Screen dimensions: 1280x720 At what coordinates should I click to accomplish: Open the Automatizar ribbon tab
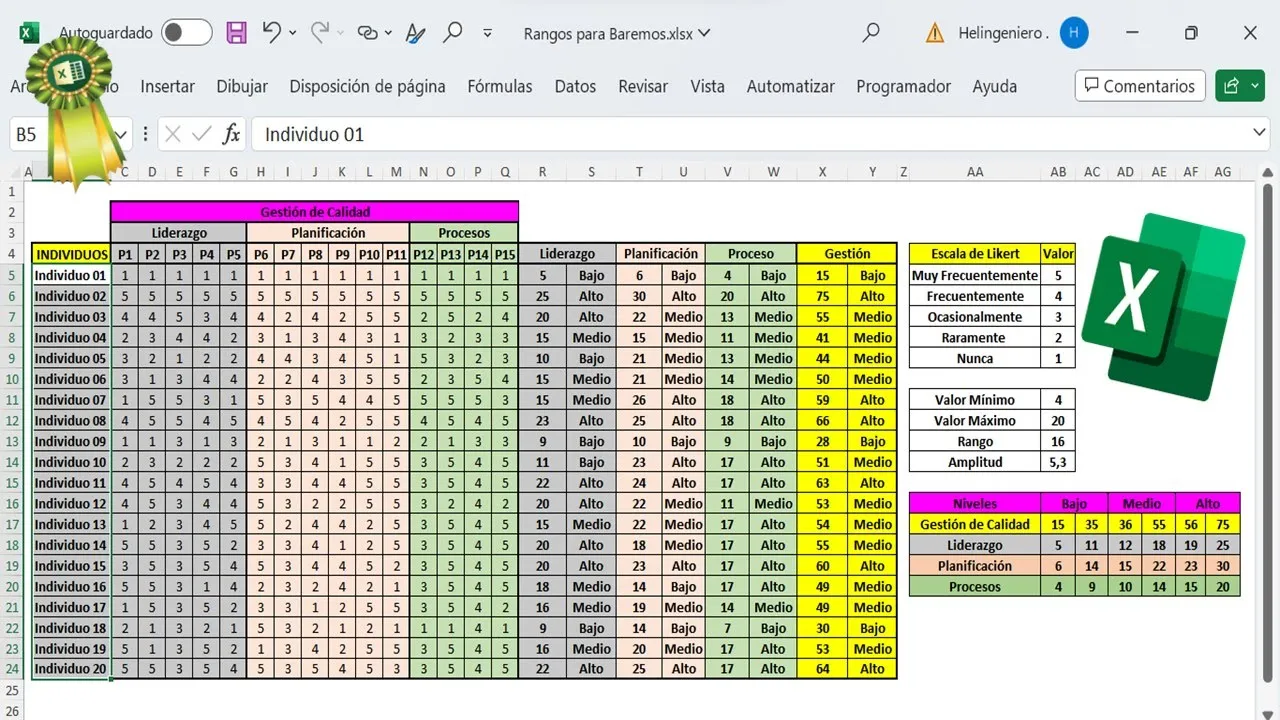(790, 86)
